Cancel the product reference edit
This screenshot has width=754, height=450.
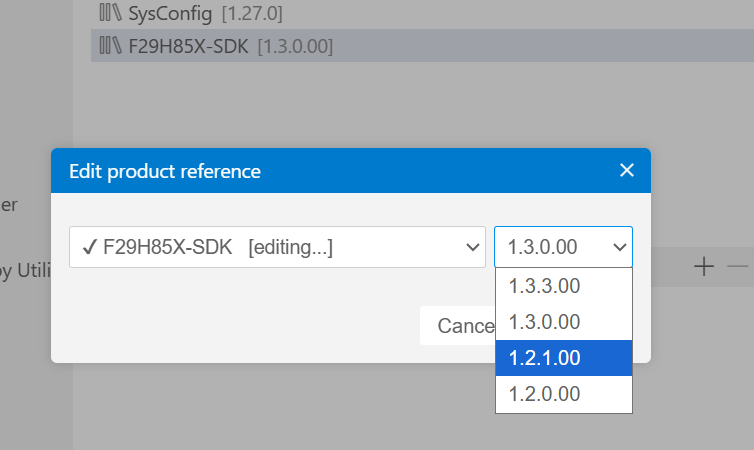[x=458, y=326]
